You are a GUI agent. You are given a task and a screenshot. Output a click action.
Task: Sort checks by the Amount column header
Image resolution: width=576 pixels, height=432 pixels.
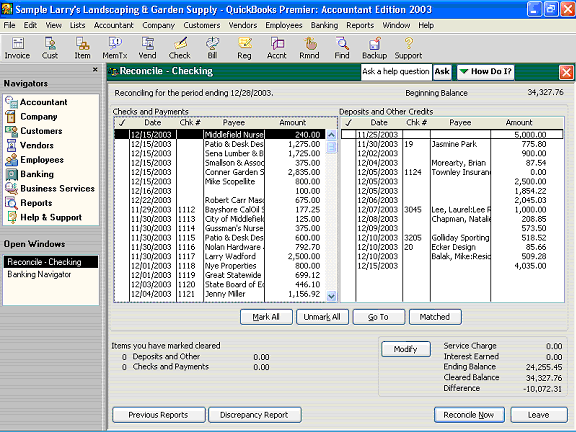click(293, 123)
